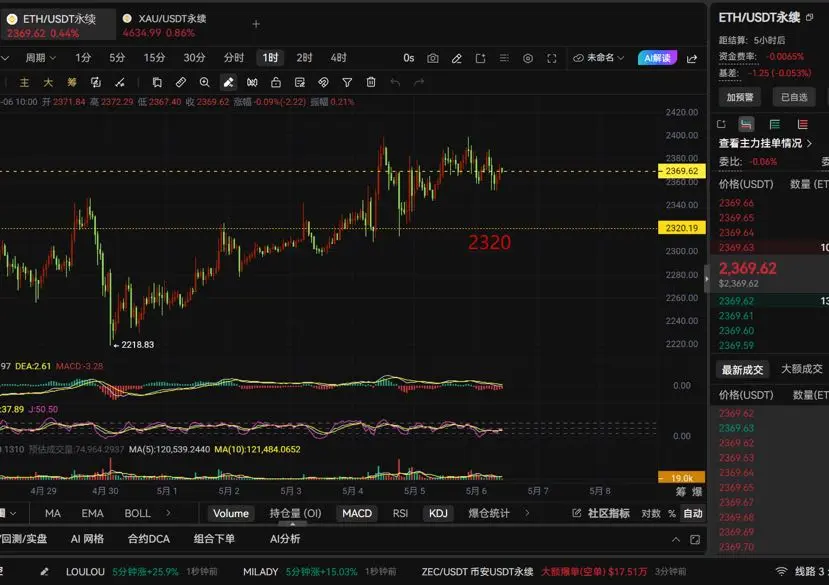Switch to XAU/USDT永续 tab
The width and height of the screenshot is (829, 585).
point(164,25)
